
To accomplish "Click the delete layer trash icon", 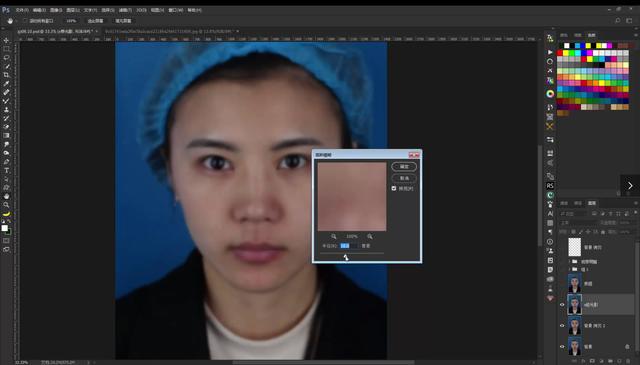I will pos(628,361).
